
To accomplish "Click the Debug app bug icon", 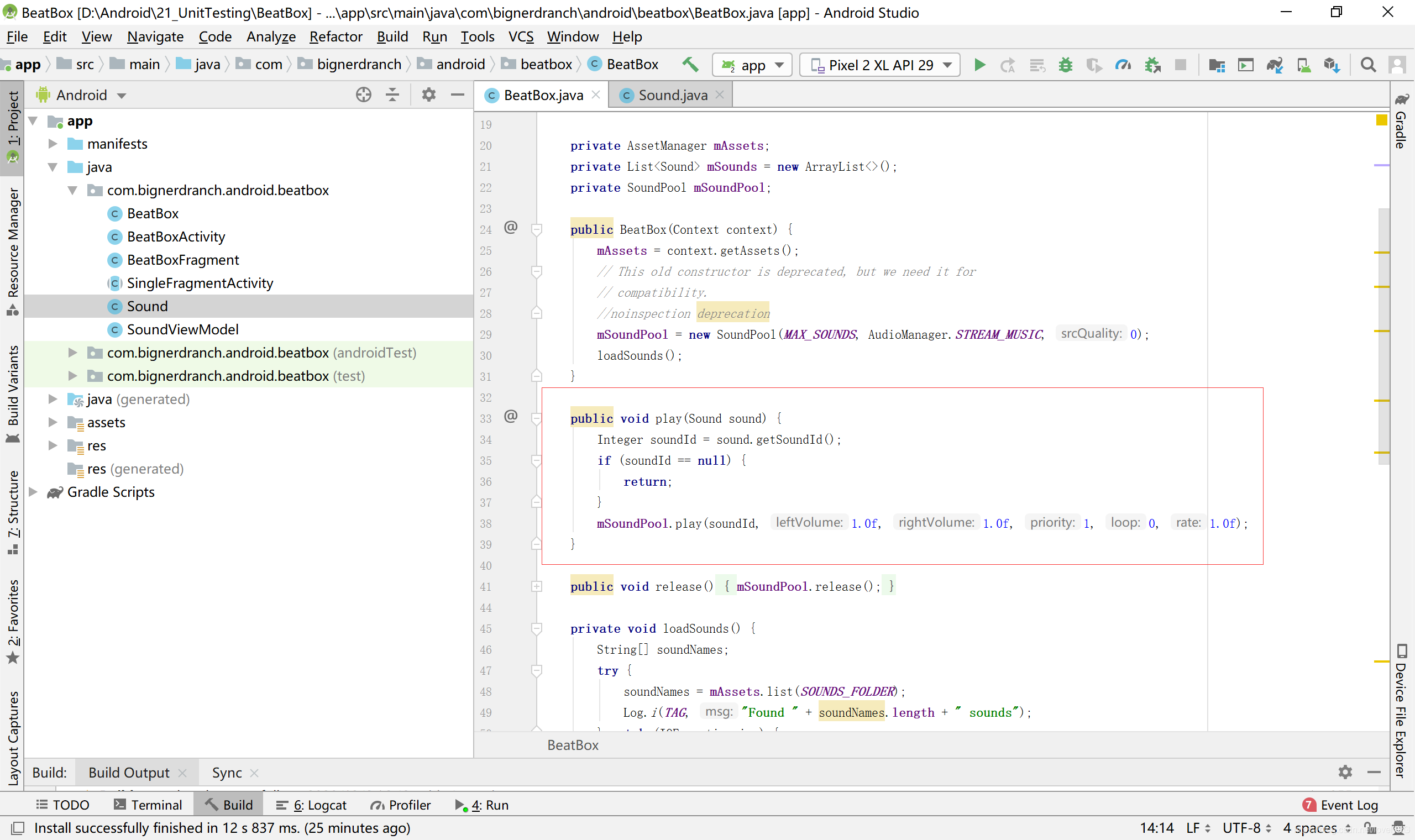I will [x=1065, y=65].
